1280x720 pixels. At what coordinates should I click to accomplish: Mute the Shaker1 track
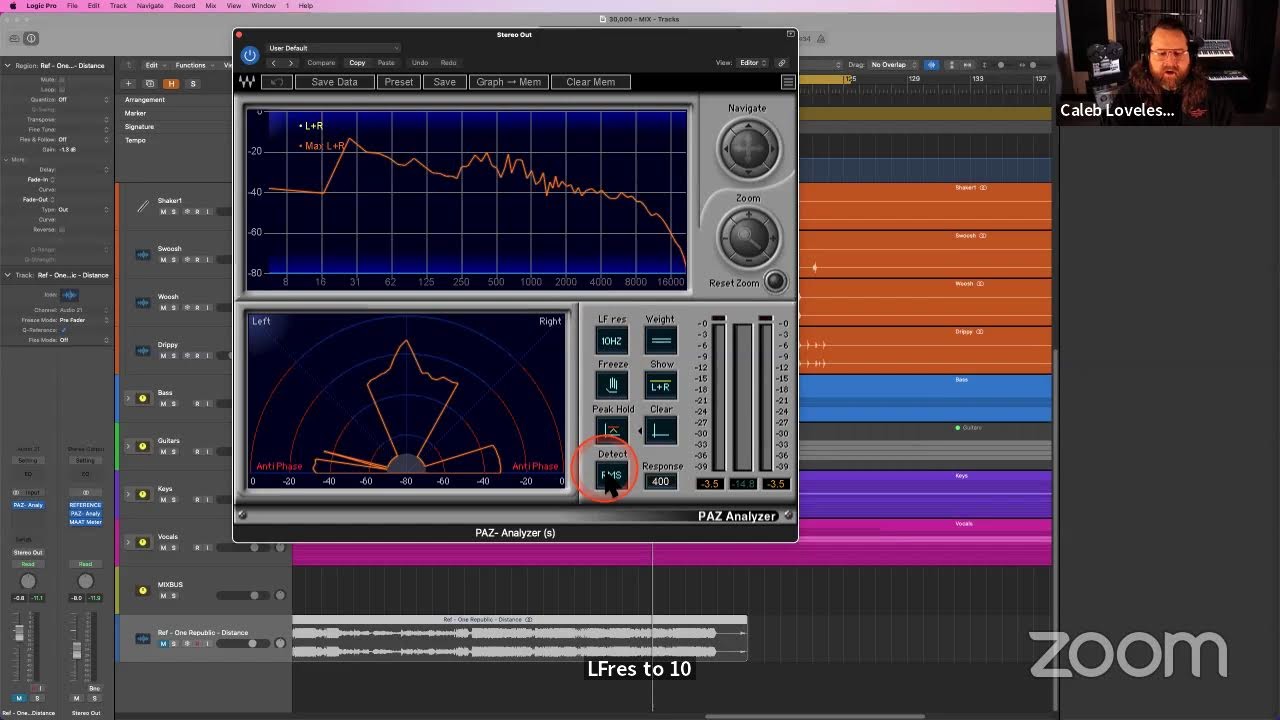[163, 211]
